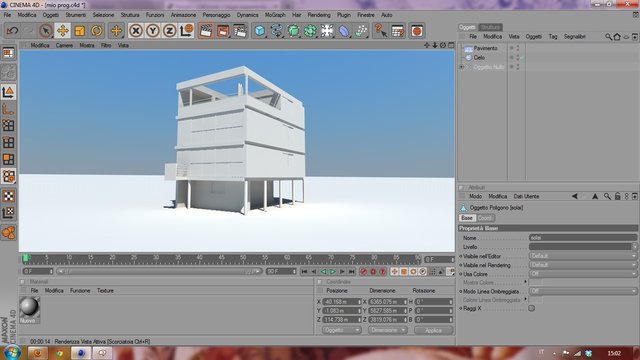Open the Usa Colore dropdown
The image size is (640, 360).
(583, 274)
